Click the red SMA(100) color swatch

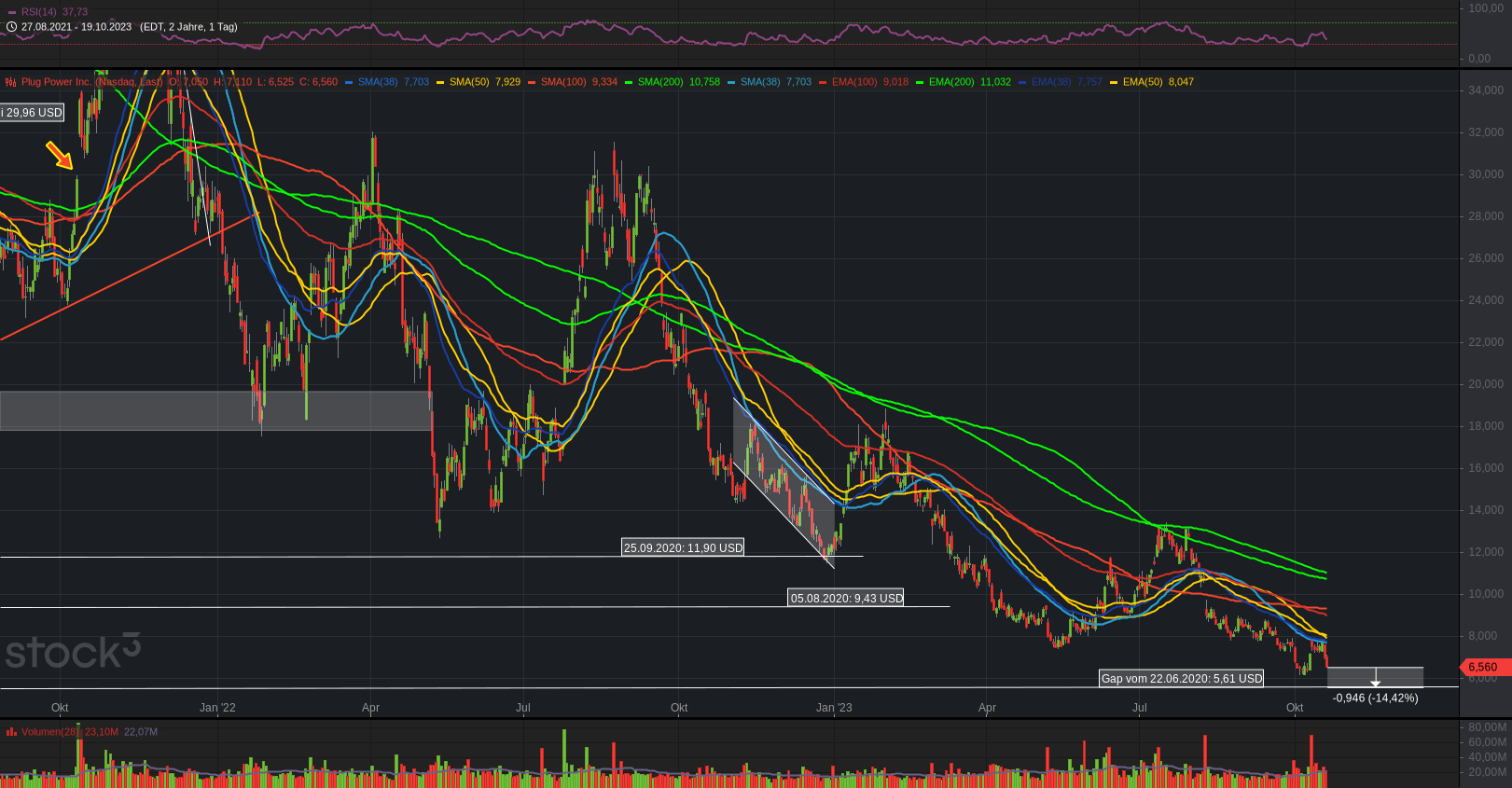(x=533, y=82)
